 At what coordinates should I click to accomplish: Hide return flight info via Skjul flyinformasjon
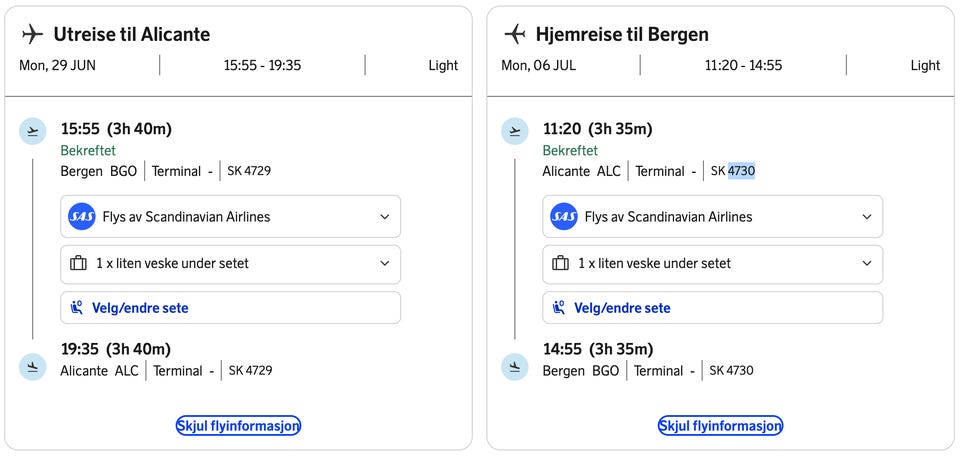point(720,426)
